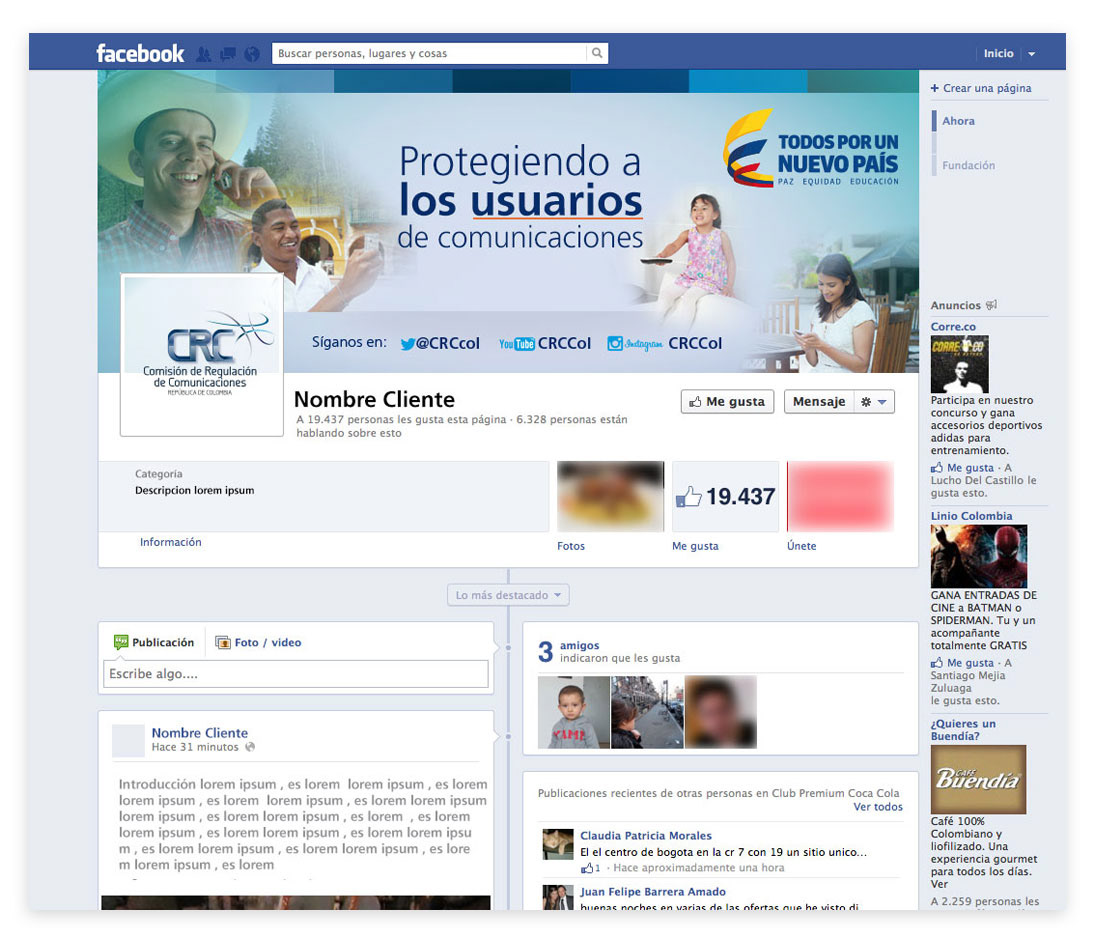Click the Corre.co ad image
Image resolution: width=1101 pixels, height=947 pixels.
tap(959, 364)
